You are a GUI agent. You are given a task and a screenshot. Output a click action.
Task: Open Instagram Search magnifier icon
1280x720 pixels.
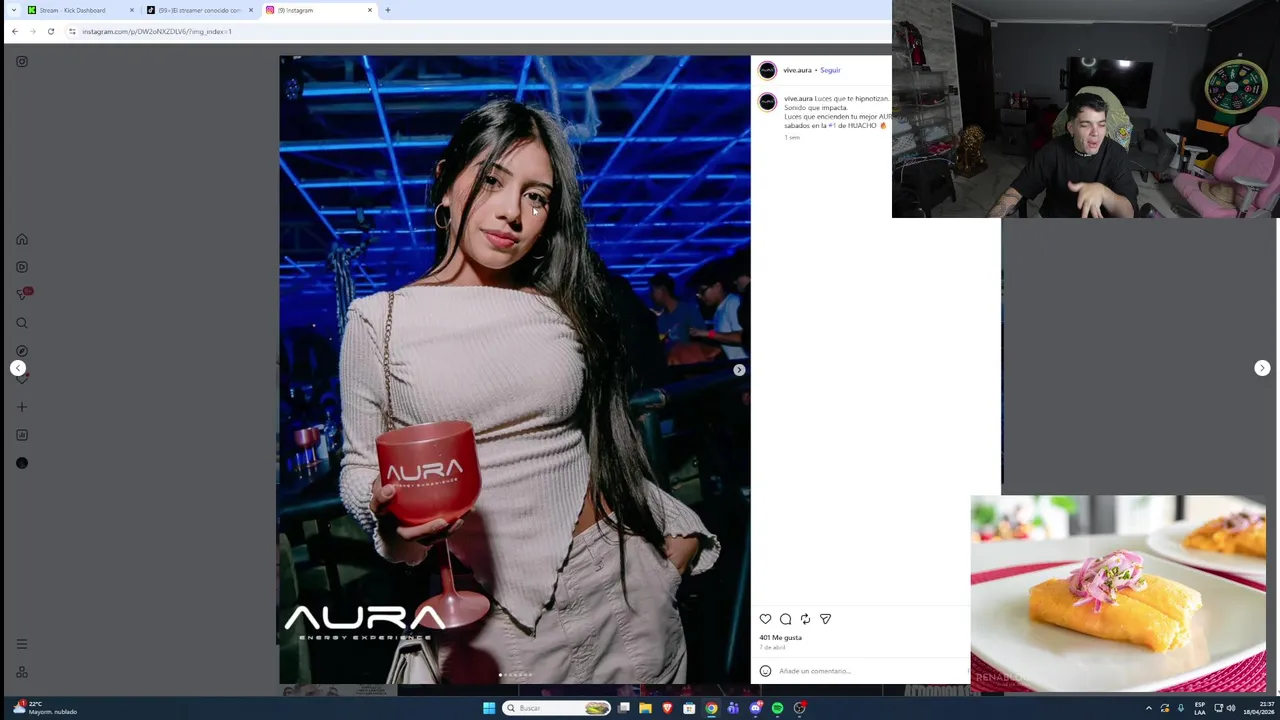coord(22,323)
